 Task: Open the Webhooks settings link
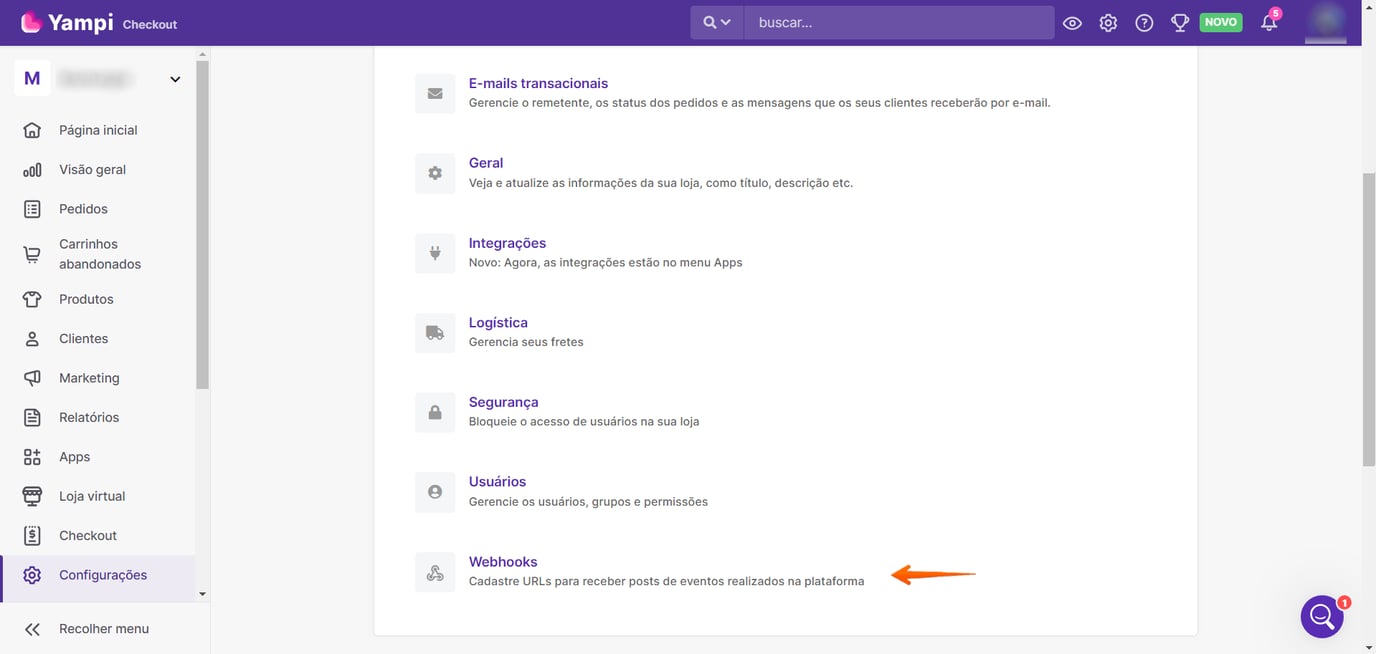pos(502,561)
